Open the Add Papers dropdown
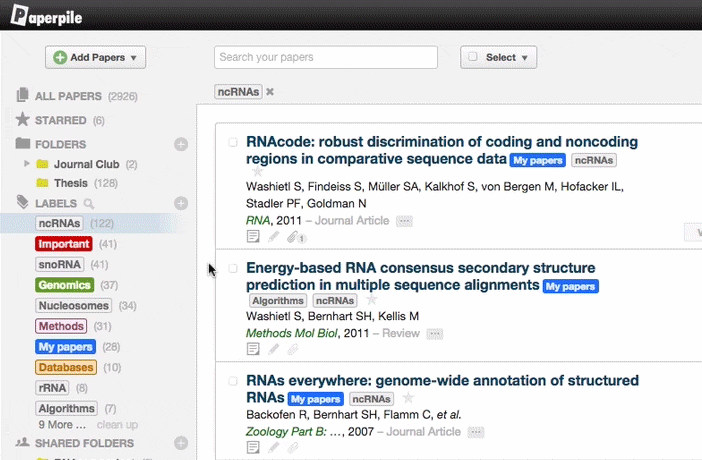Viewport: 702px width, 460px height. coord(96,57)
